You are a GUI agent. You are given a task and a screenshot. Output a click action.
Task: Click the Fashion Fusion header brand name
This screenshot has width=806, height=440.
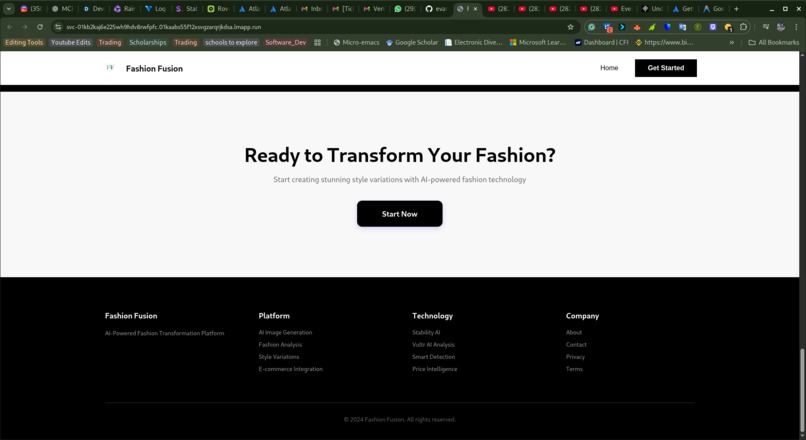click(x=154, y=68)
